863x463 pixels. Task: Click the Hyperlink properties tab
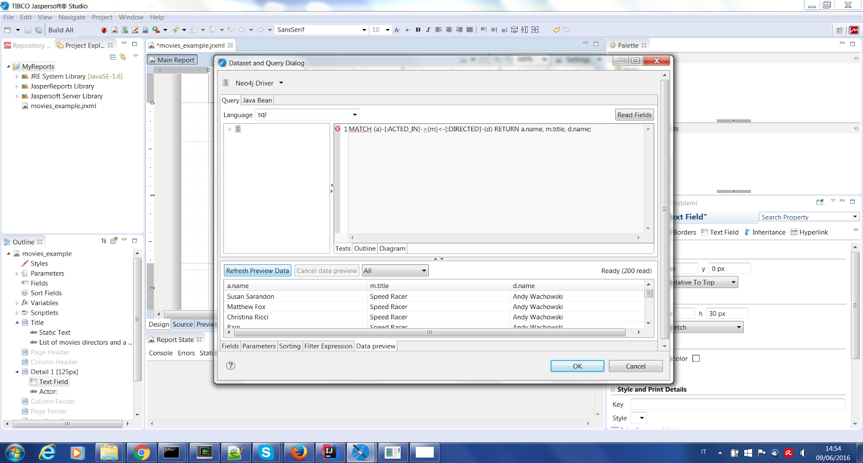(x=810, y=232)
